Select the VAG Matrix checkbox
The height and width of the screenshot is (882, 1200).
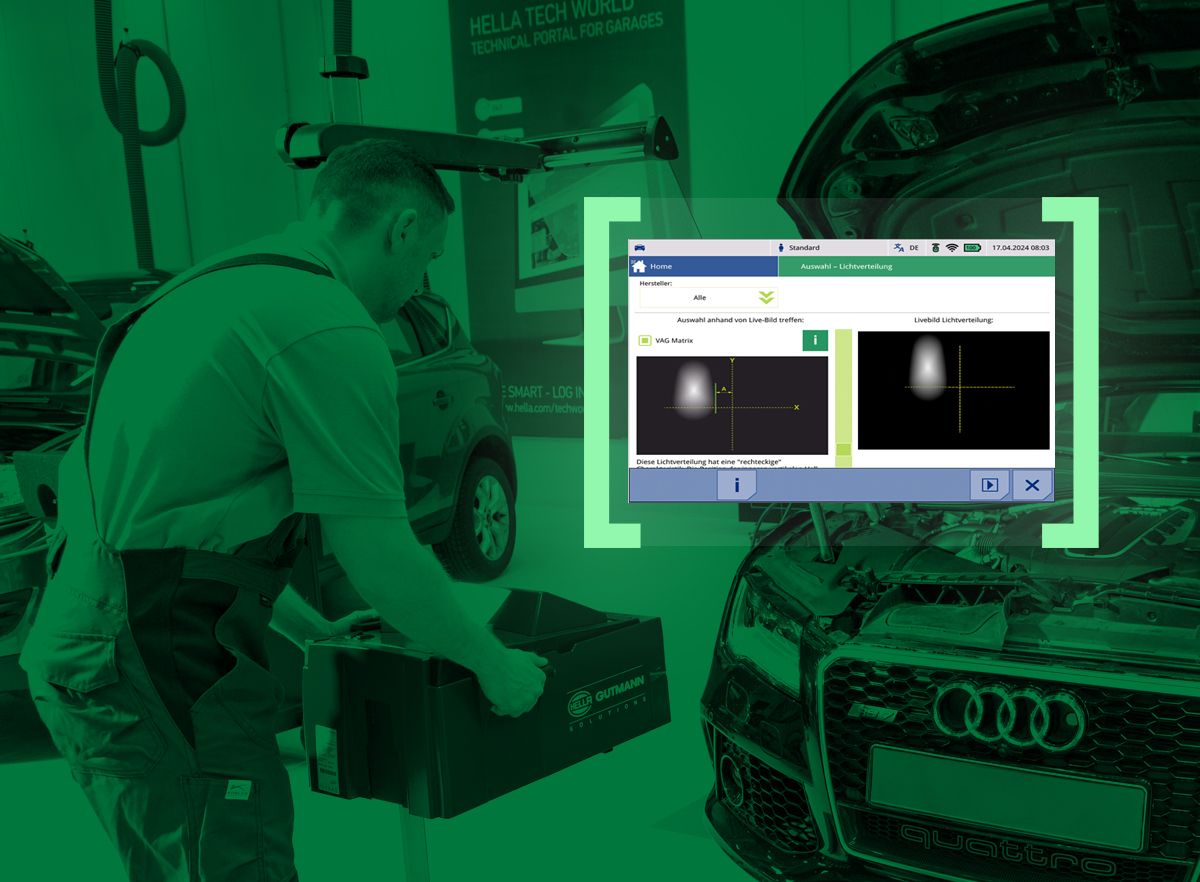pos(645,341)
